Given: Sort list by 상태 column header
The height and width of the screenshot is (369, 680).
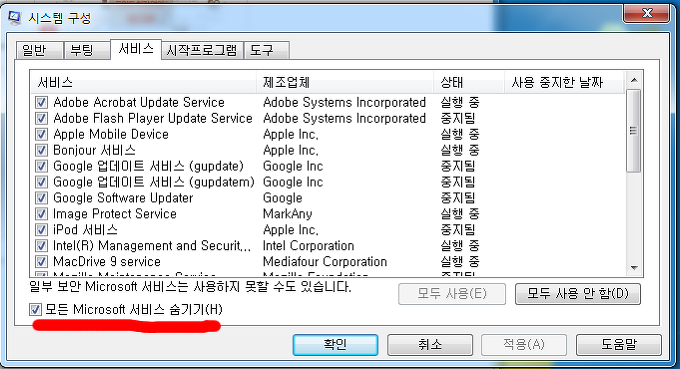Looking at the screenshot, I should pos(469,82).
